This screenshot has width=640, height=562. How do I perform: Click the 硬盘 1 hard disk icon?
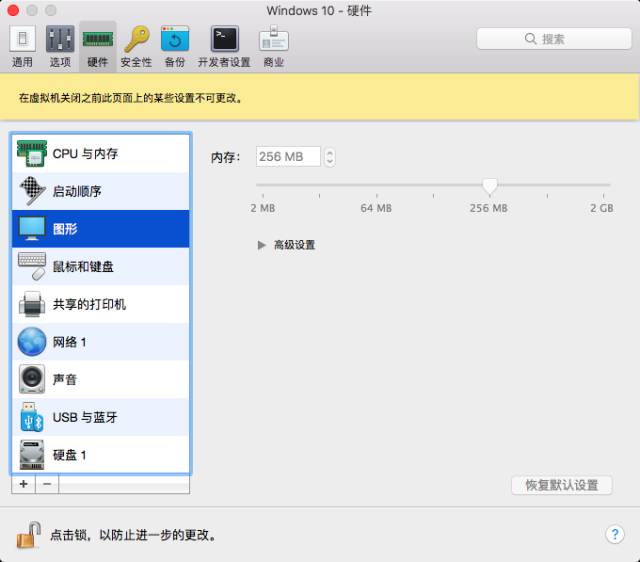(x=32, y=455)
